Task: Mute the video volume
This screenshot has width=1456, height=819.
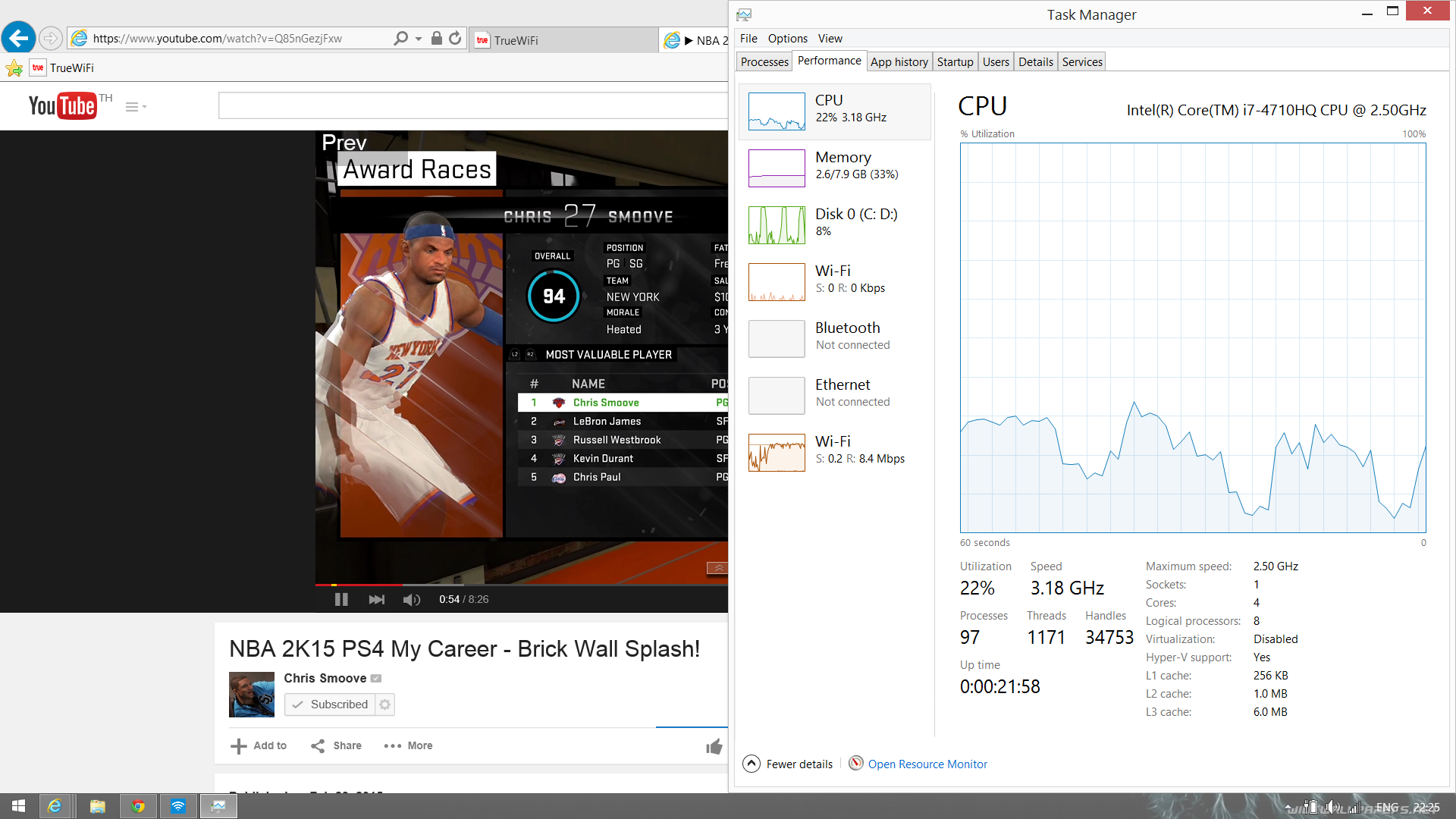Action: pos(412,600)
